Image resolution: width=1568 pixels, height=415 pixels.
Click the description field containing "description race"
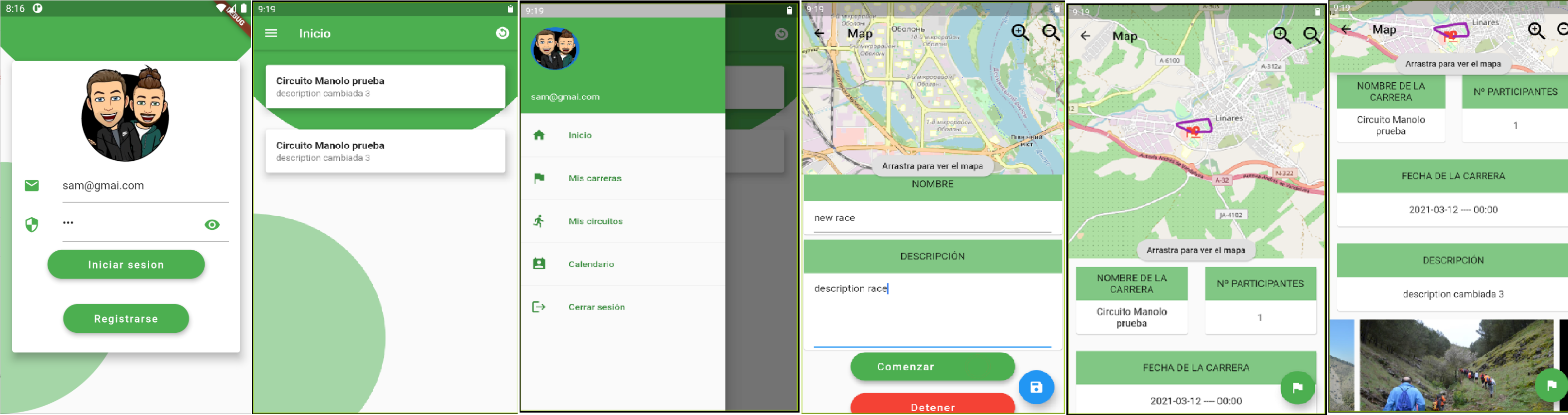[932, 311]
